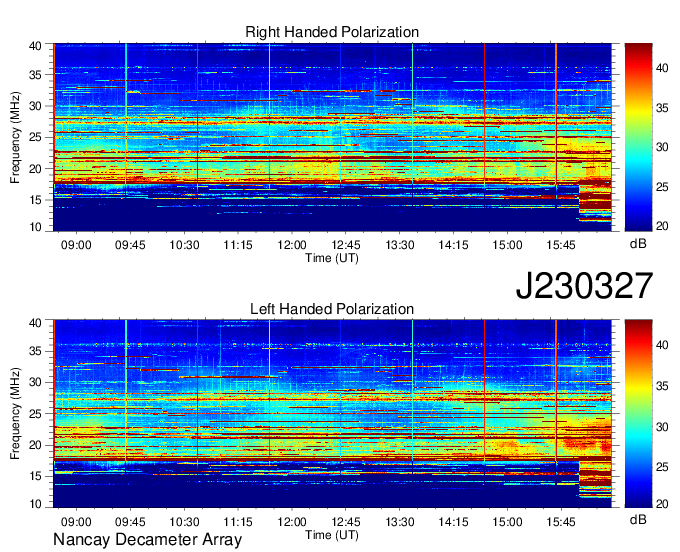Click 09:45 tick on left-handed plot time axis
680x552 pixels.
(130, 522)
